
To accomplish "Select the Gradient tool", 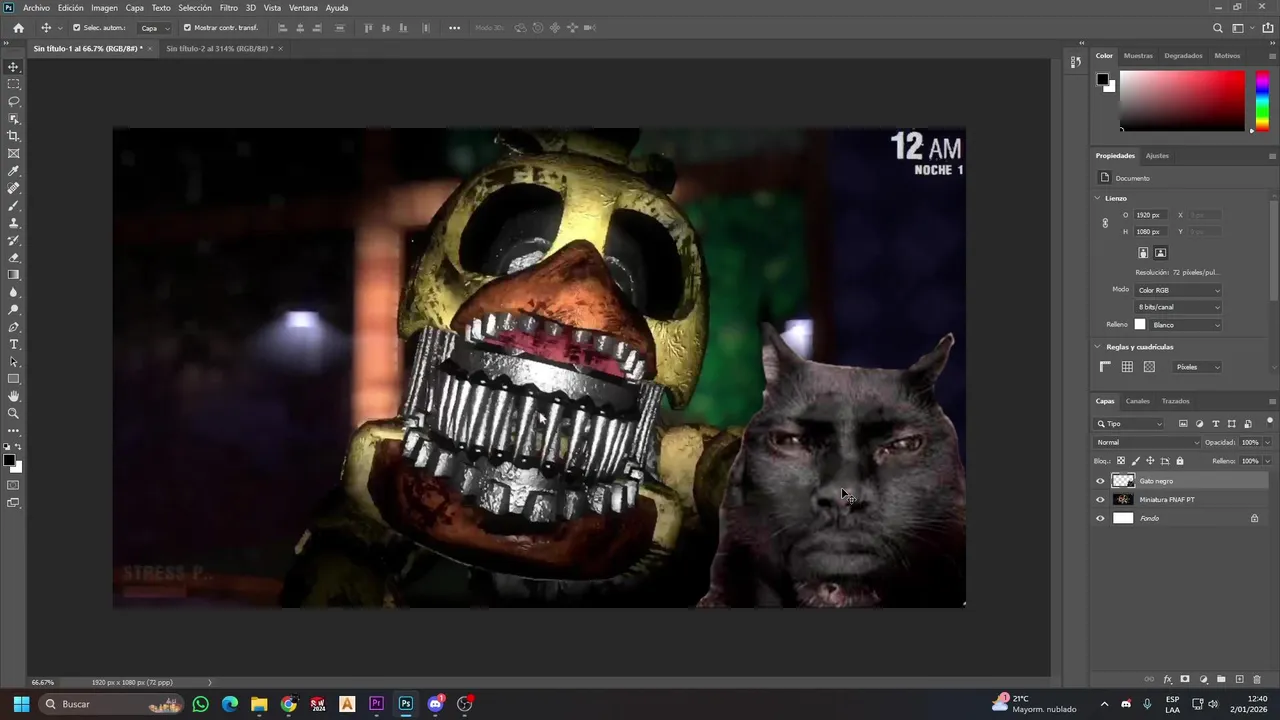I will 13,275.
